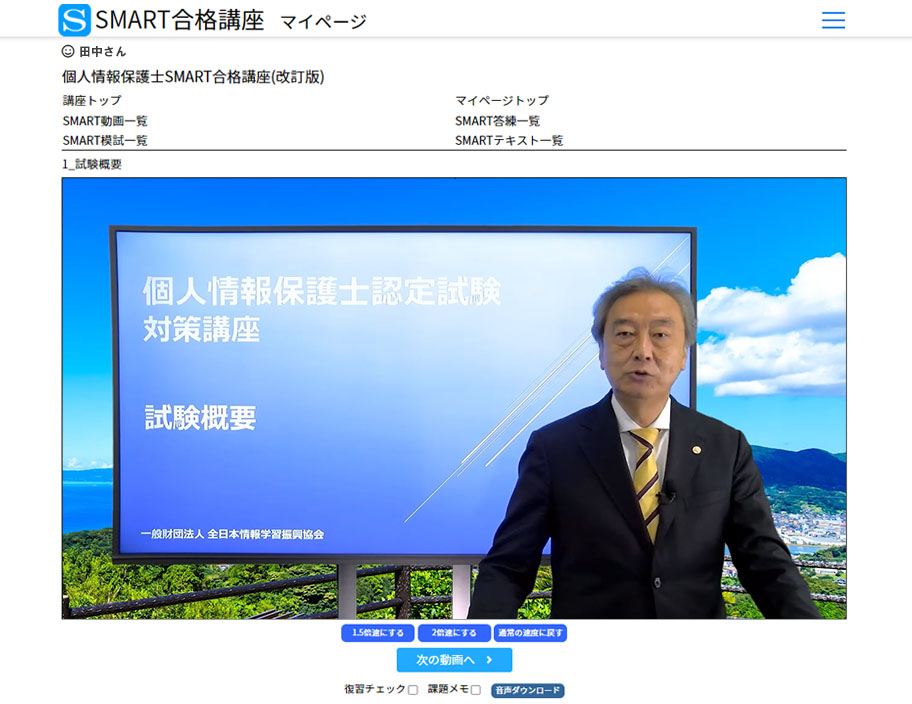Set playback to 2倍速

[454, 633]
